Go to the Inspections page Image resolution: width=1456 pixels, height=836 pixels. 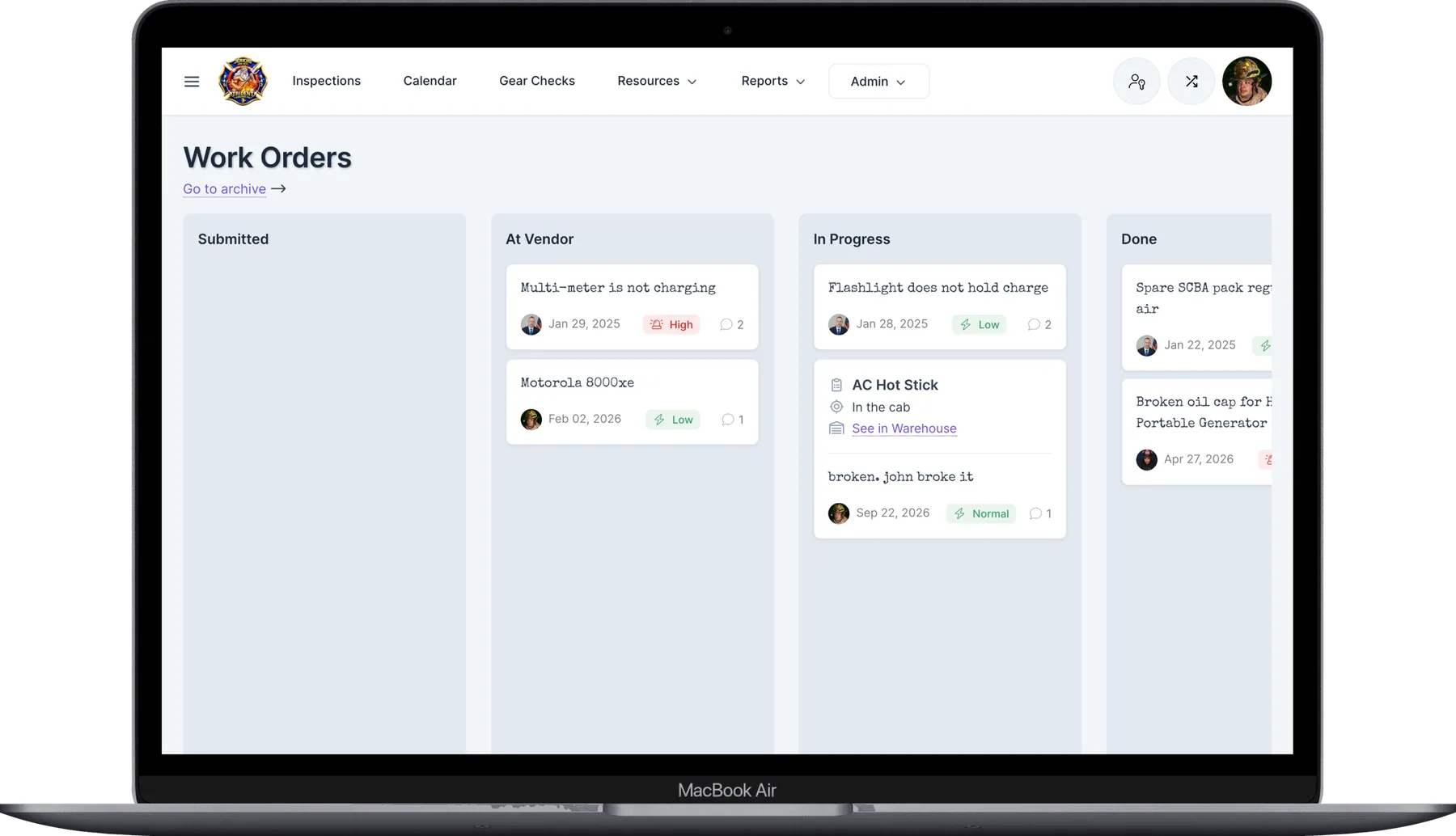327,81
